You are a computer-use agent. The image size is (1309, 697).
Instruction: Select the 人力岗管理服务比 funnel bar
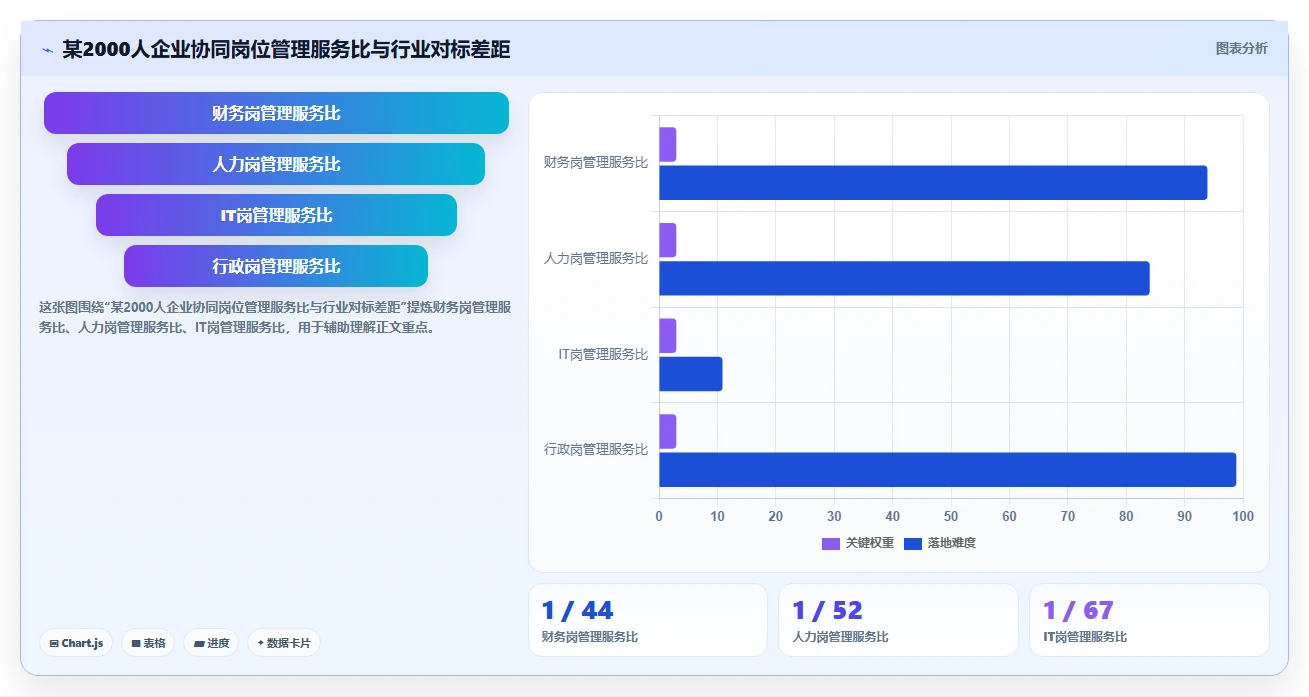click(x=276, y=164)
